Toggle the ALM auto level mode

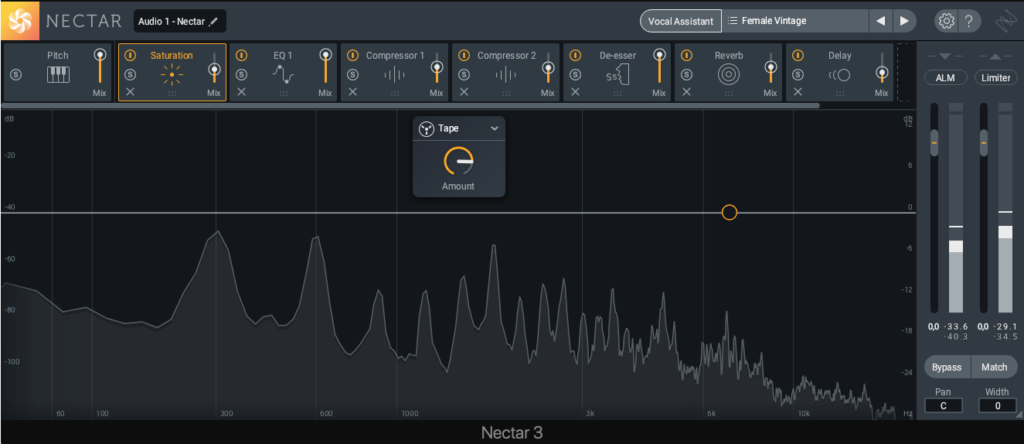tap(945, 78)
